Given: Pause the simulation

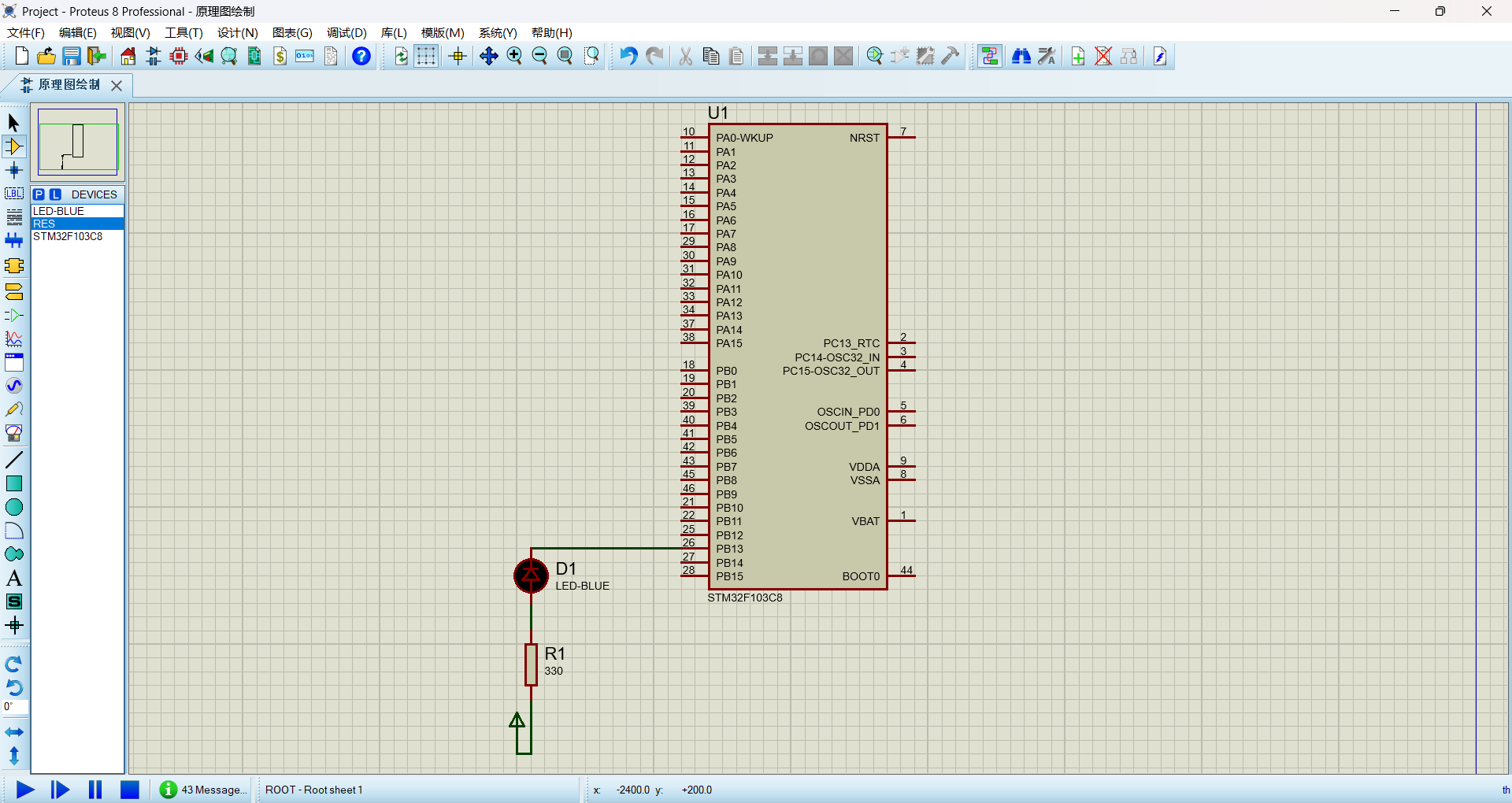Looking at the screenshot, I should (x=95, y=790).
